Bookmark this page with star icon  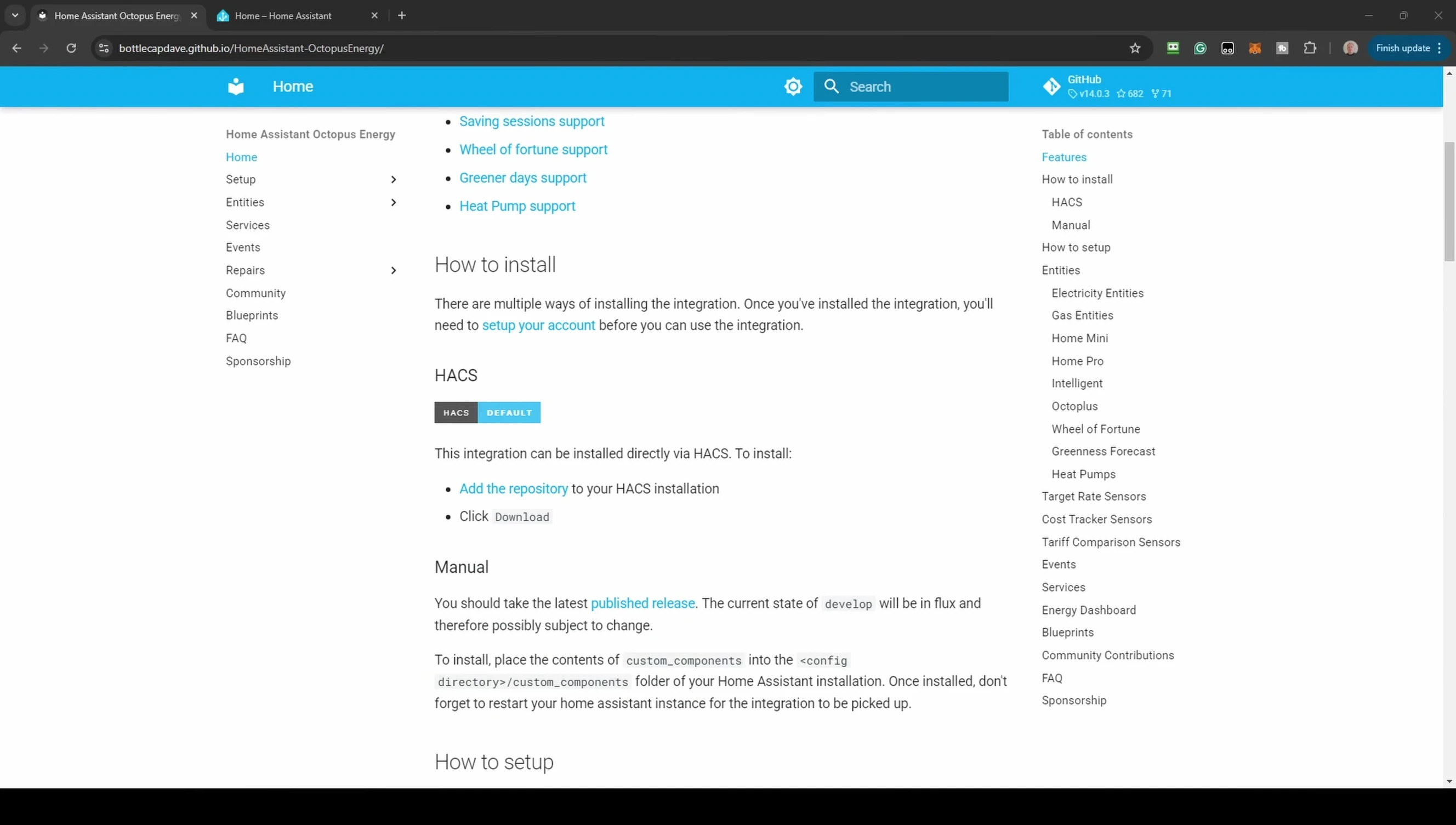1135,48
